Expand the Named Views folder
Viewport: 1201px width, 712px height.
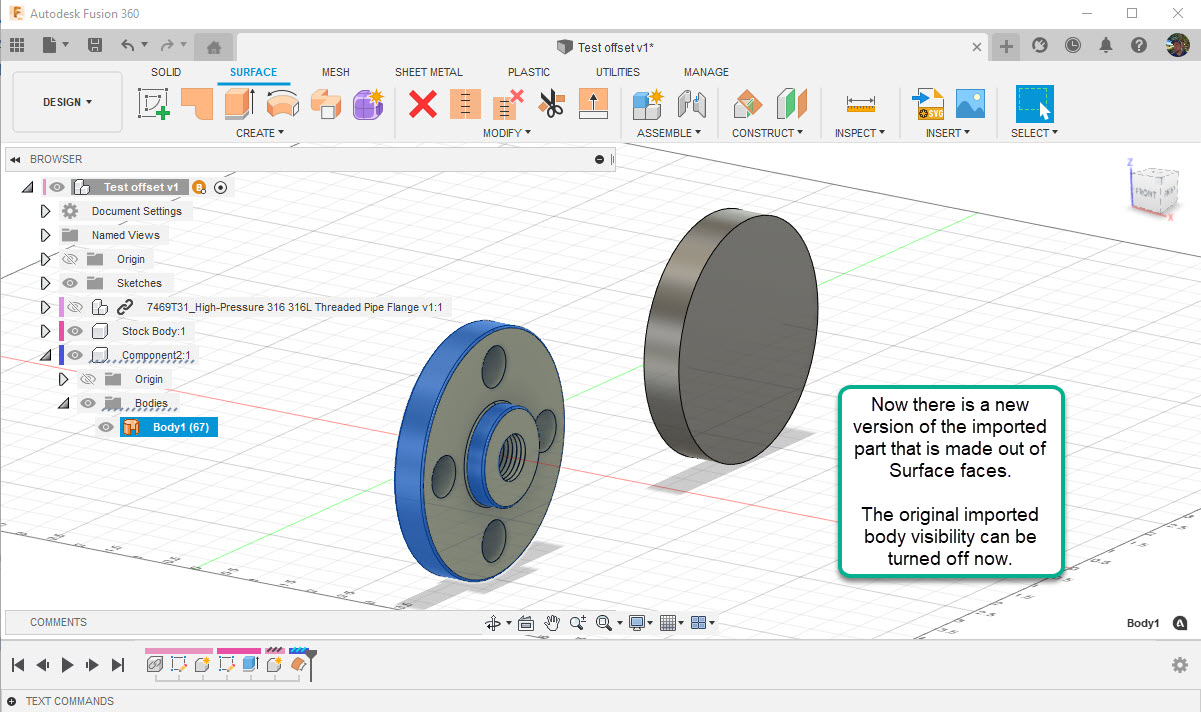[45, 235]
